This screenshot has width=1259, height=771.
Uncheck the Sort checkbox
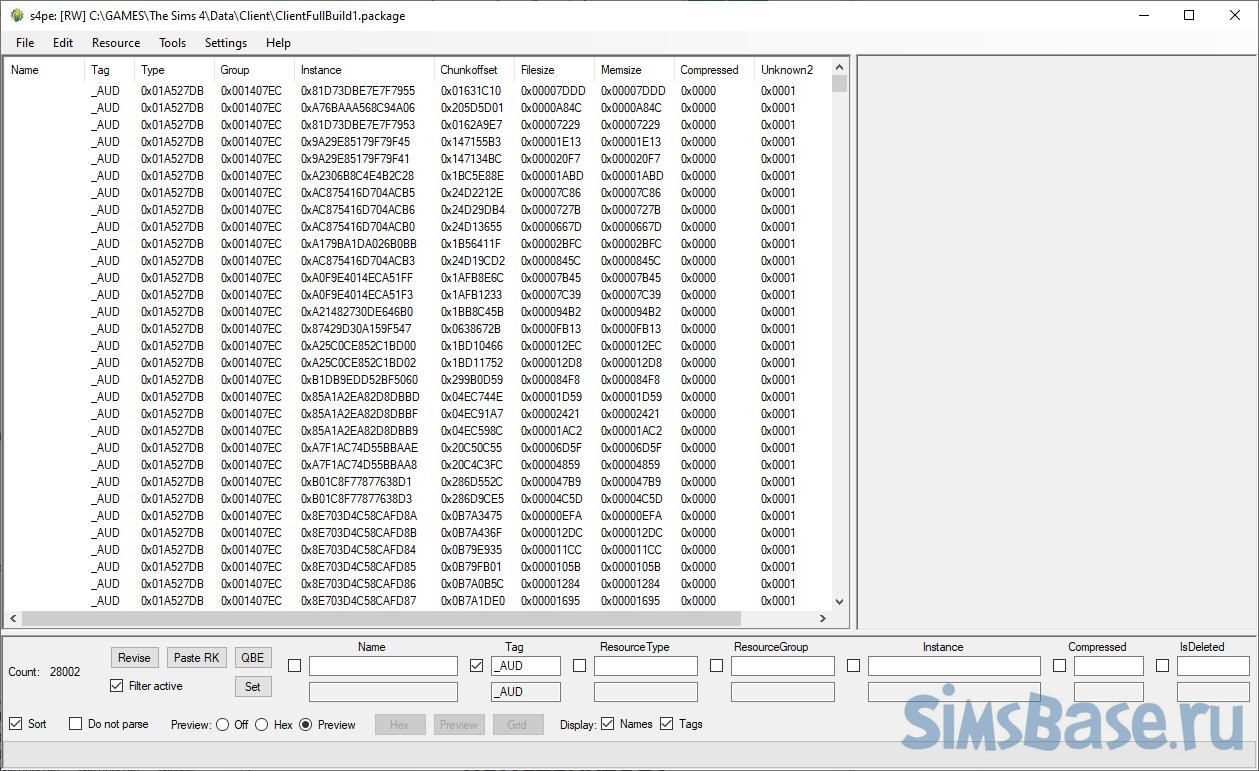click(x=15, y=724)
